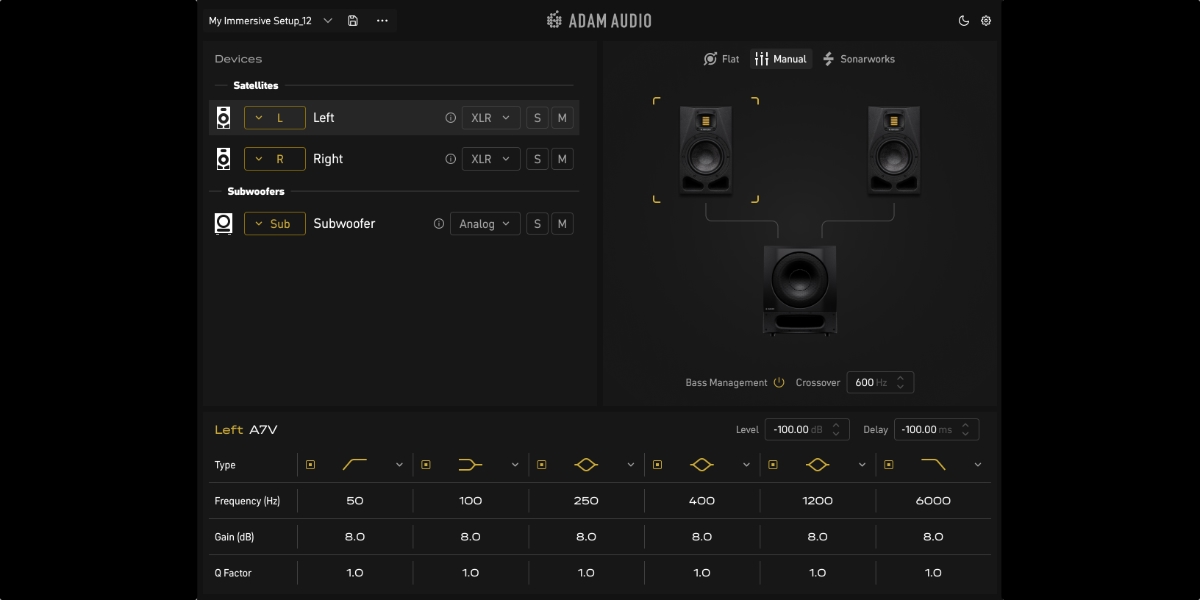Toggle enable box for 50 Hz filter band

[x=310, y=465]
